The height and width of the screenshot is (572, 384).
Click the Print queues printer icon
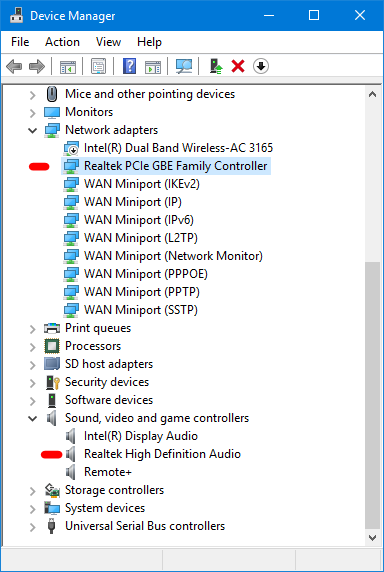point(52,328)
